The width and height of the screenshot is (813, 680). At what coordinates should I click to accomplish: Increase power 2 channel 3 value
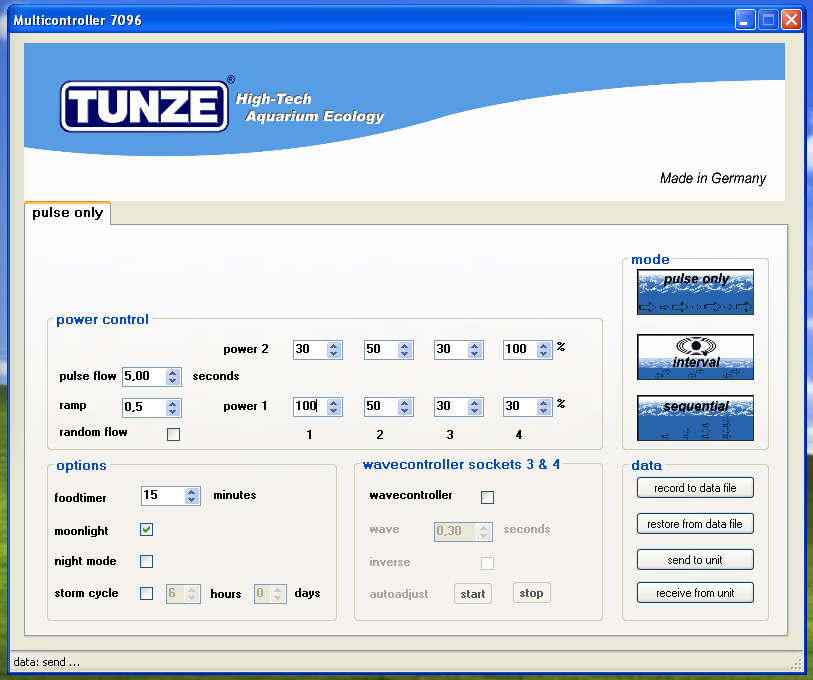click(474, 345)
